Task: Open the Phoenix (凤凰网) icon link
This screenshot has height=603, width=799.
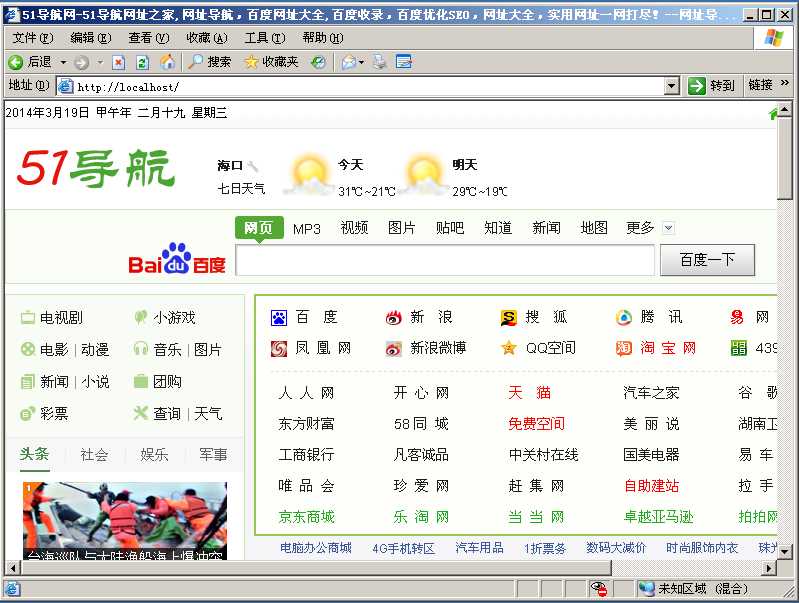Action: (279, 349)
